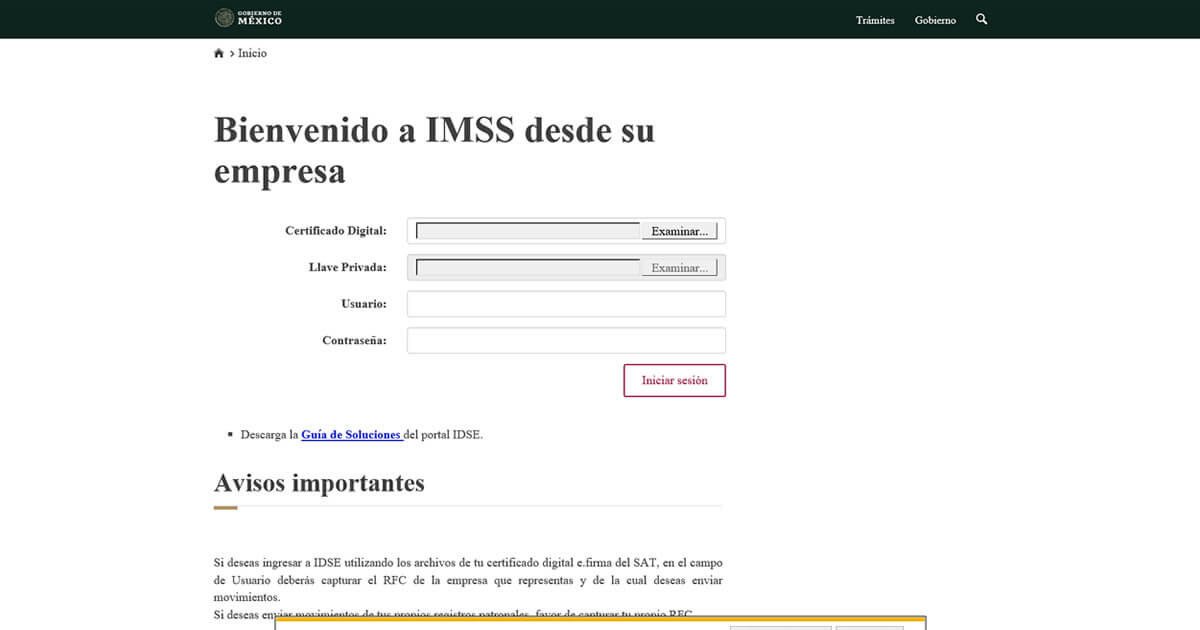Focus the Contraseña password field

click(x=566, y=341)
